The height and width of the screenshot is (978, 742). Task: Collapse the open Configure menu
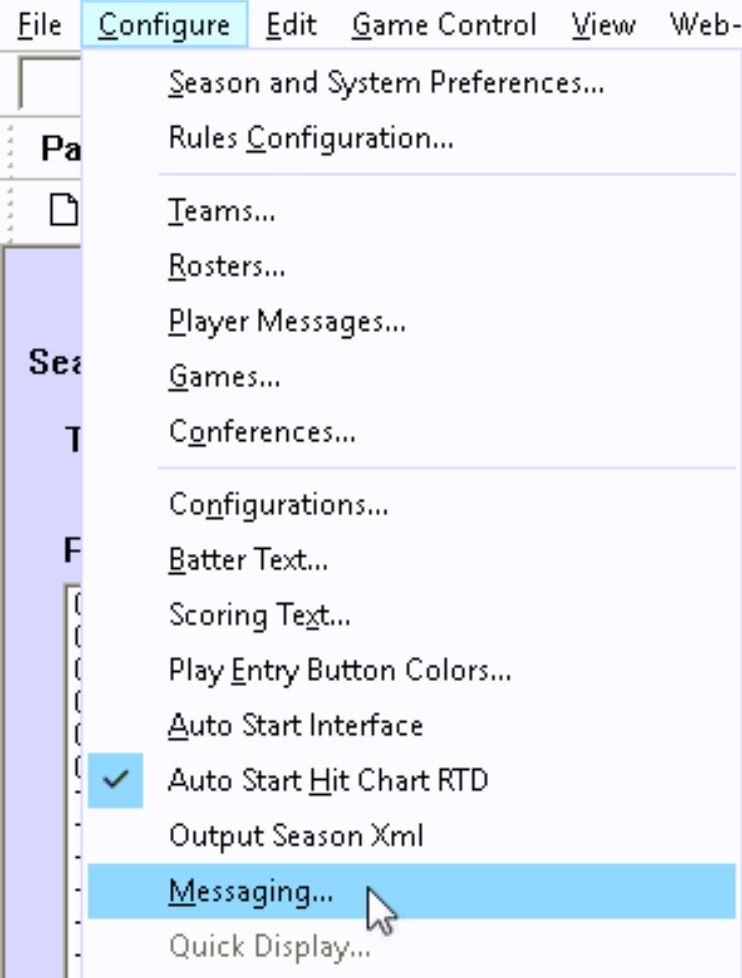(x=164, y=25)
